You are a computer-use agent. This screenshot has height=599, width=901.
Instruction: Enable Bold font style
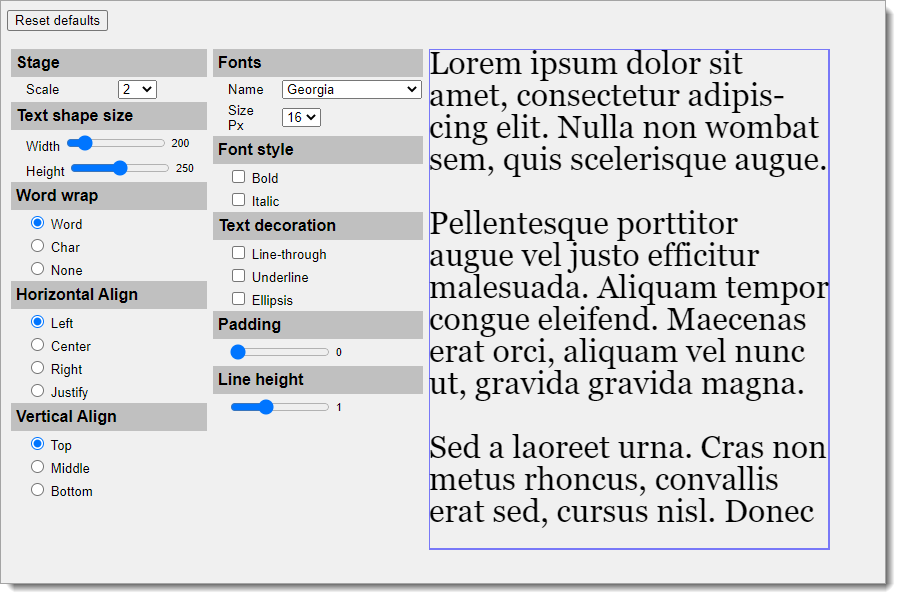pyautogui.click(x=238, y=177)
